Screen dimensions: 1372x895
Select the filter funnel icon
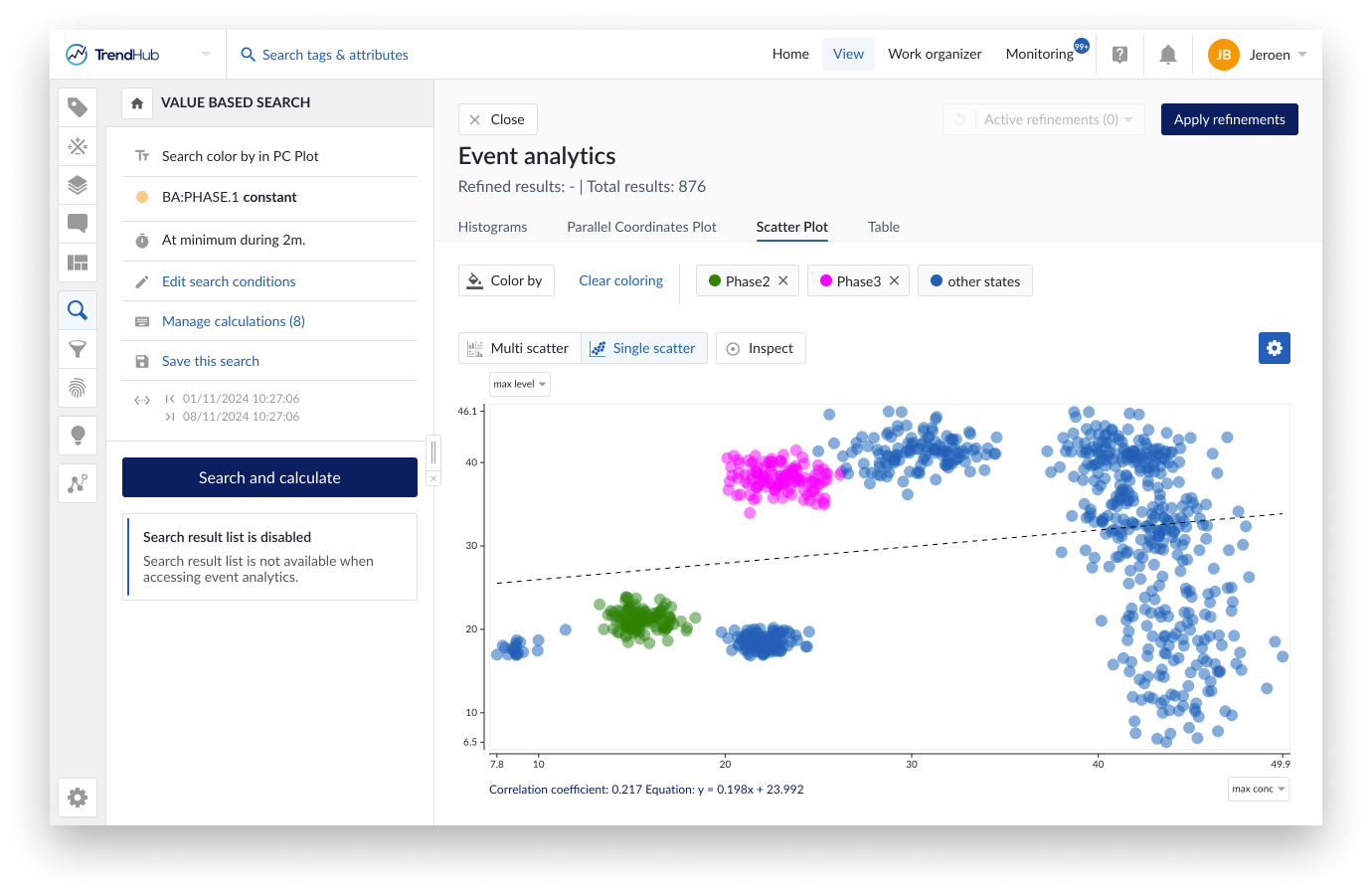[x=78, y=349]
